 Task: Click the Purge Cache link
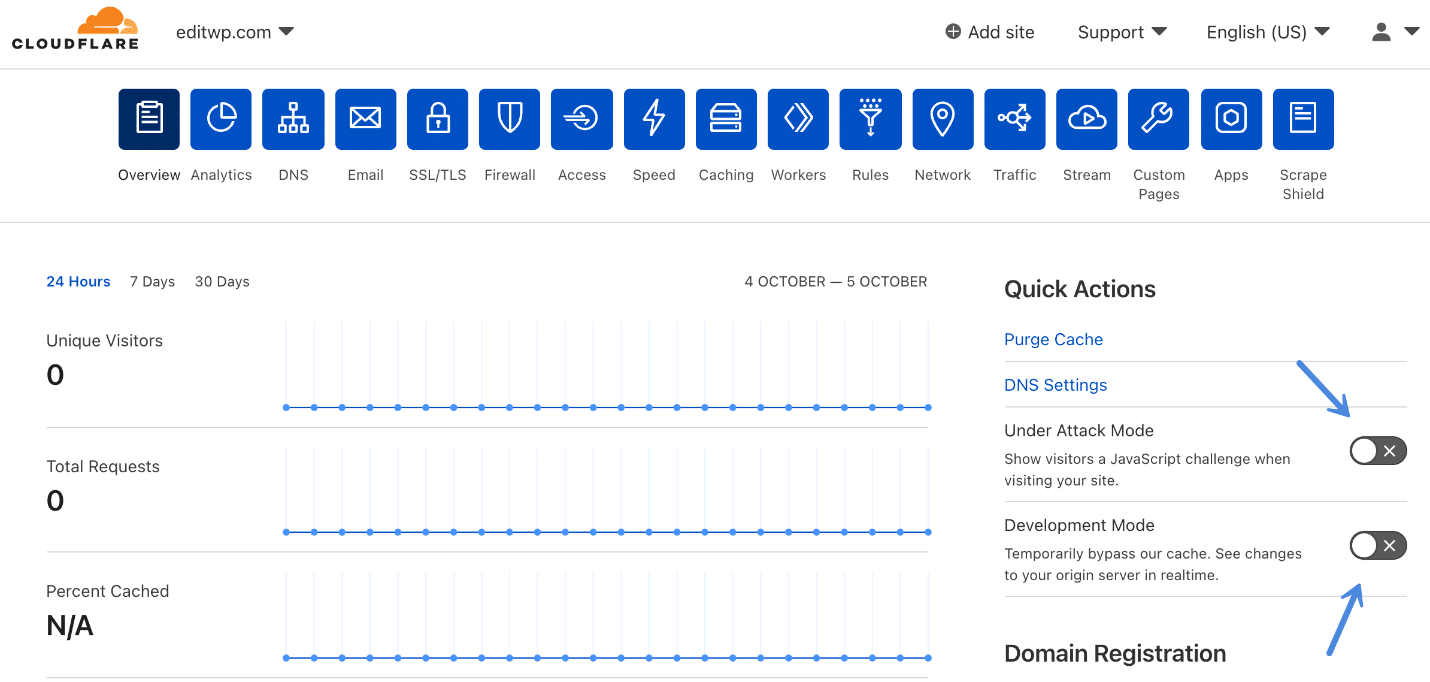click(x=1053, y=339)
